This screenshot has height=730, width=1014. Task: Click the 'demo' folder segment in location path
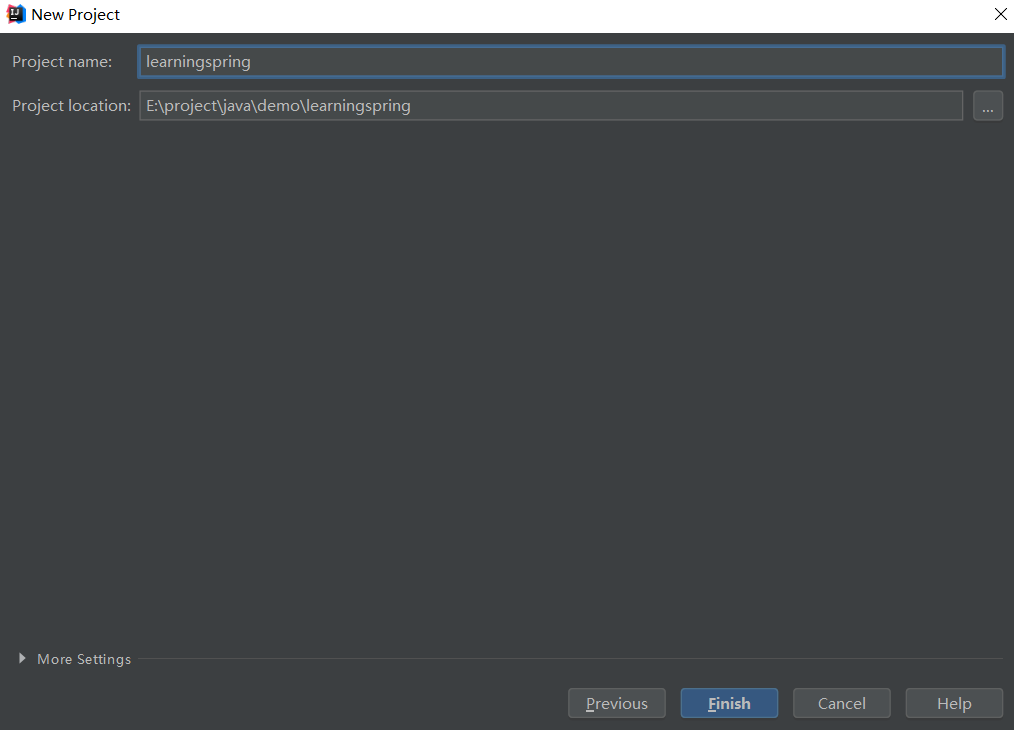pyautogui.click(x=278, y=106)
